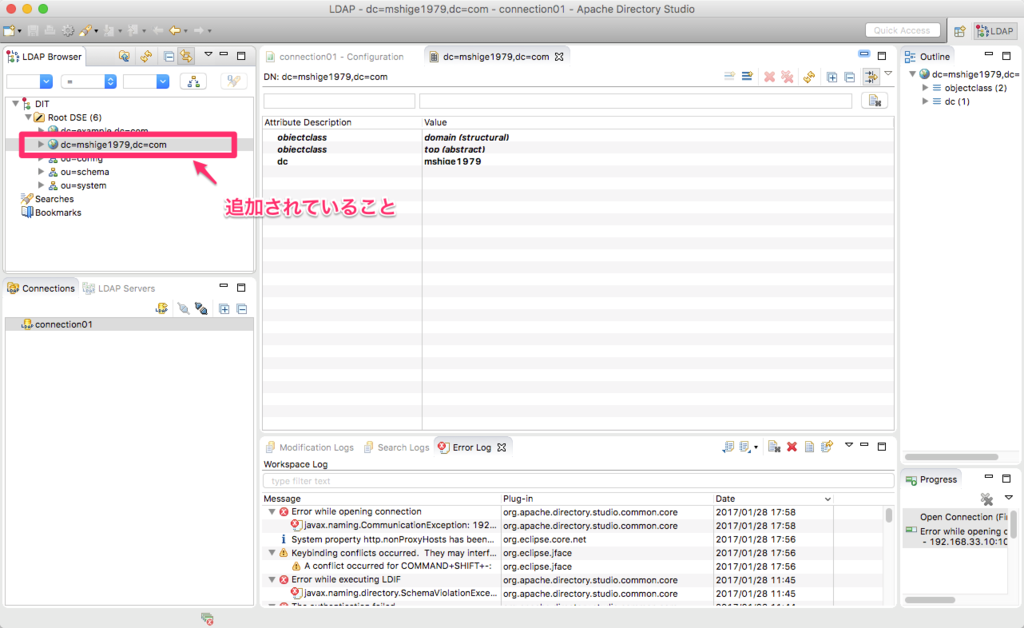
Task: Click the quick search run button
Action: pos(233,82)
